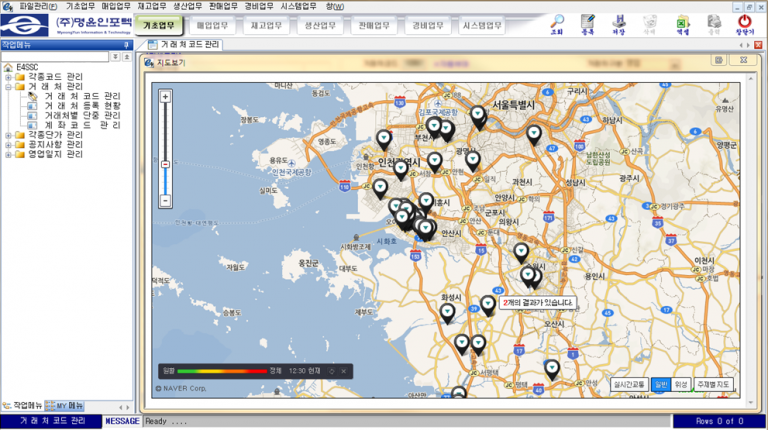Expand the 각종단가 관리 folder
The image size is (768, 430).
[x=8, y=135]
